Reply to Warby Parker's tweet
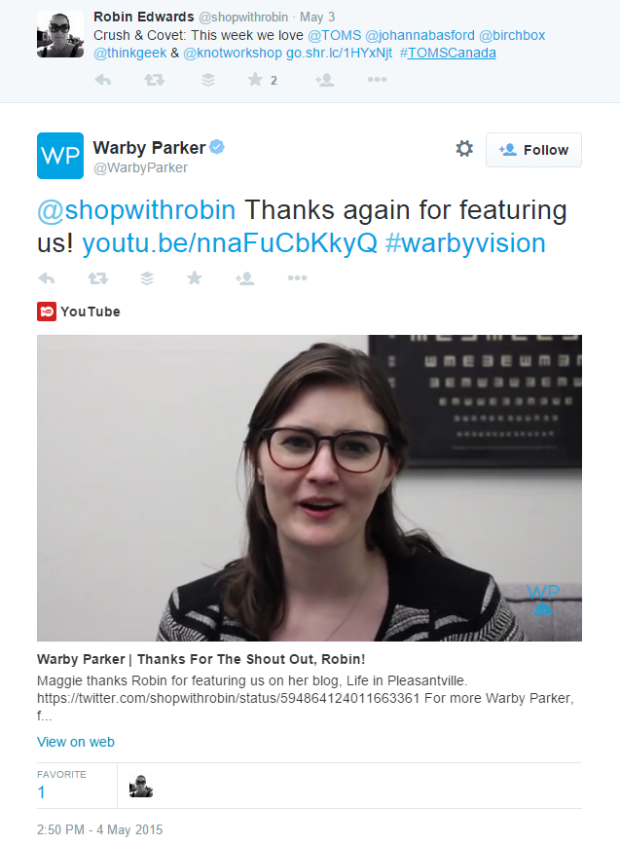The height and width of the screenshot is (844, 620). [47, 278]
